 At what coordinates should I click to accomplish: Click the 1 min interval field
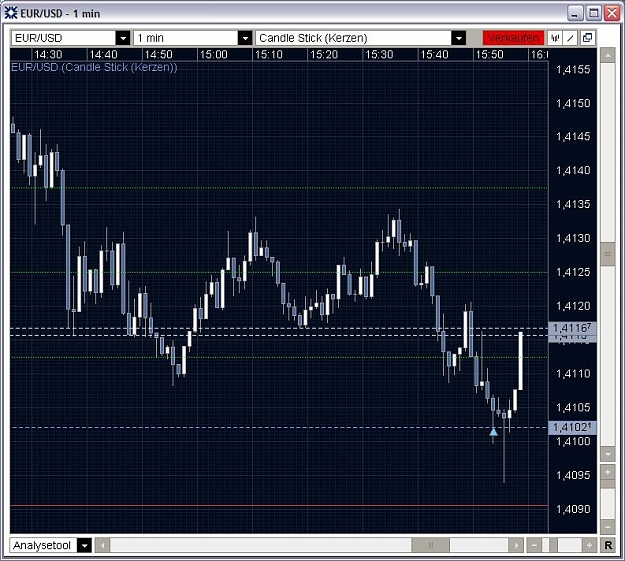(x=186, y=38)
